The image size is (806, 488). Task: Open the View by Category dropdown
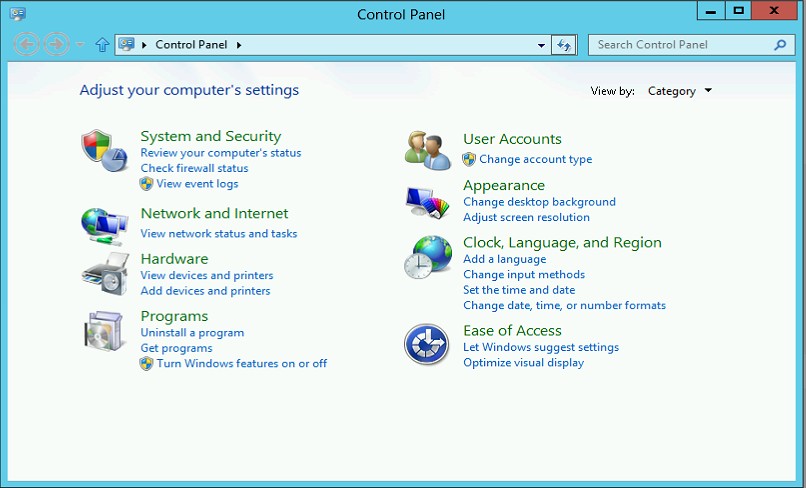click(680, 91)
